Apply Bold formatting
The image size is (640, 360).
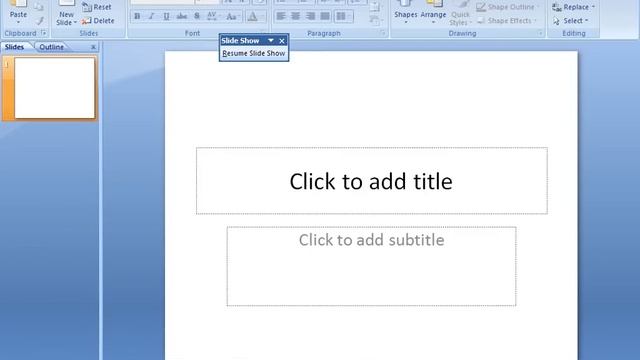coord(137,16)
